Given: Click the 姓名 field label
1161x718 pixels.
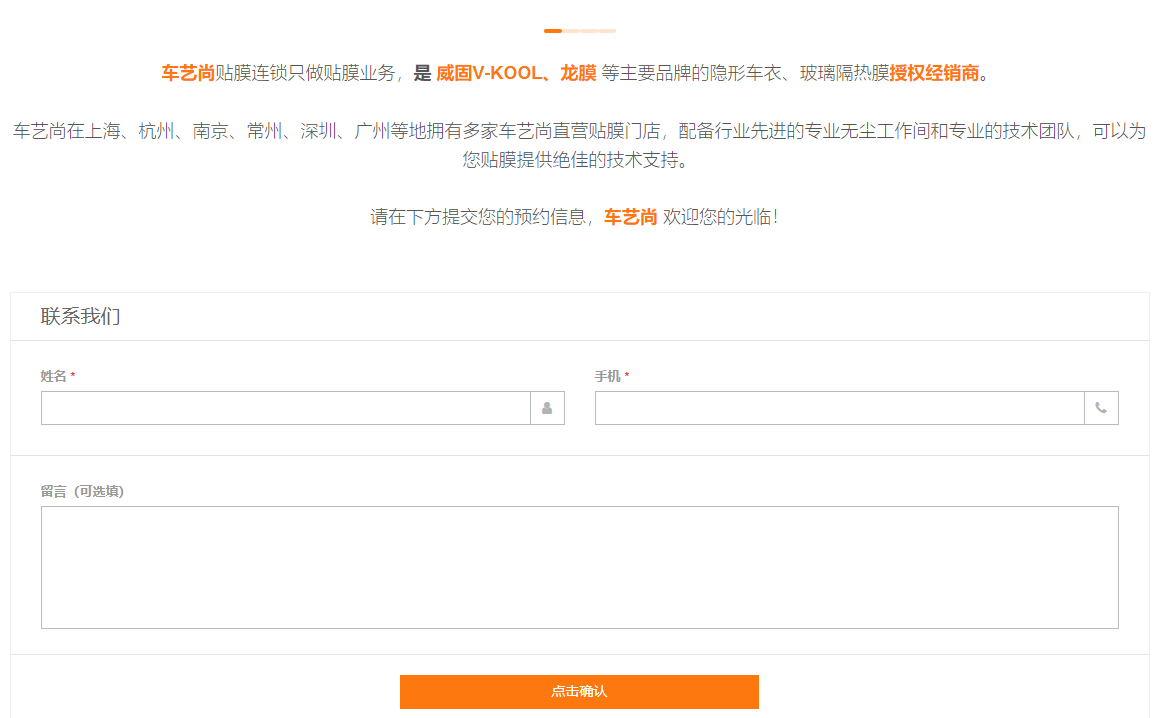Looking at the screenshot, I should (53, 376).
